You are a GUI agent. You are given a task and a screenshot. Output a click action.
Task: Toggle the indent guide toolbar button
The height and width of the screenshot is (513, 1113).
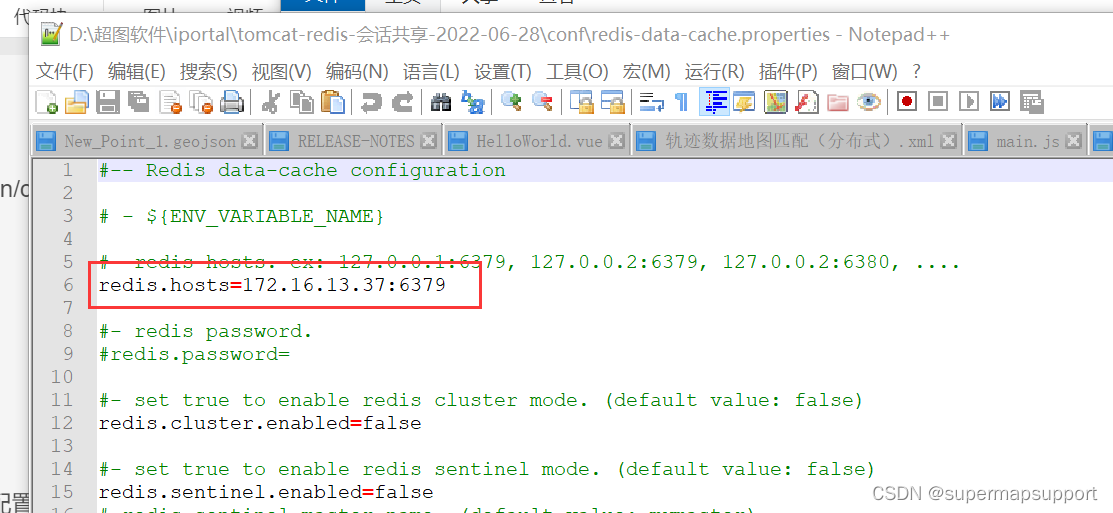(714, 102)
